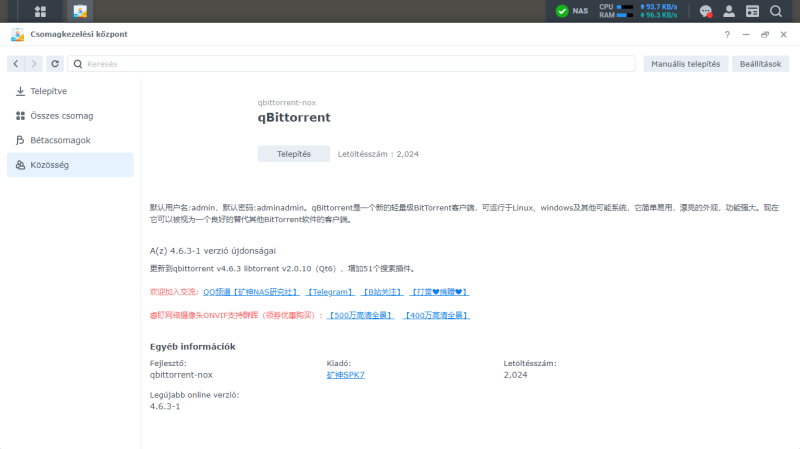Open the widgets panel icon
Viewport: 800px width, 449px height.
[753, 11]
